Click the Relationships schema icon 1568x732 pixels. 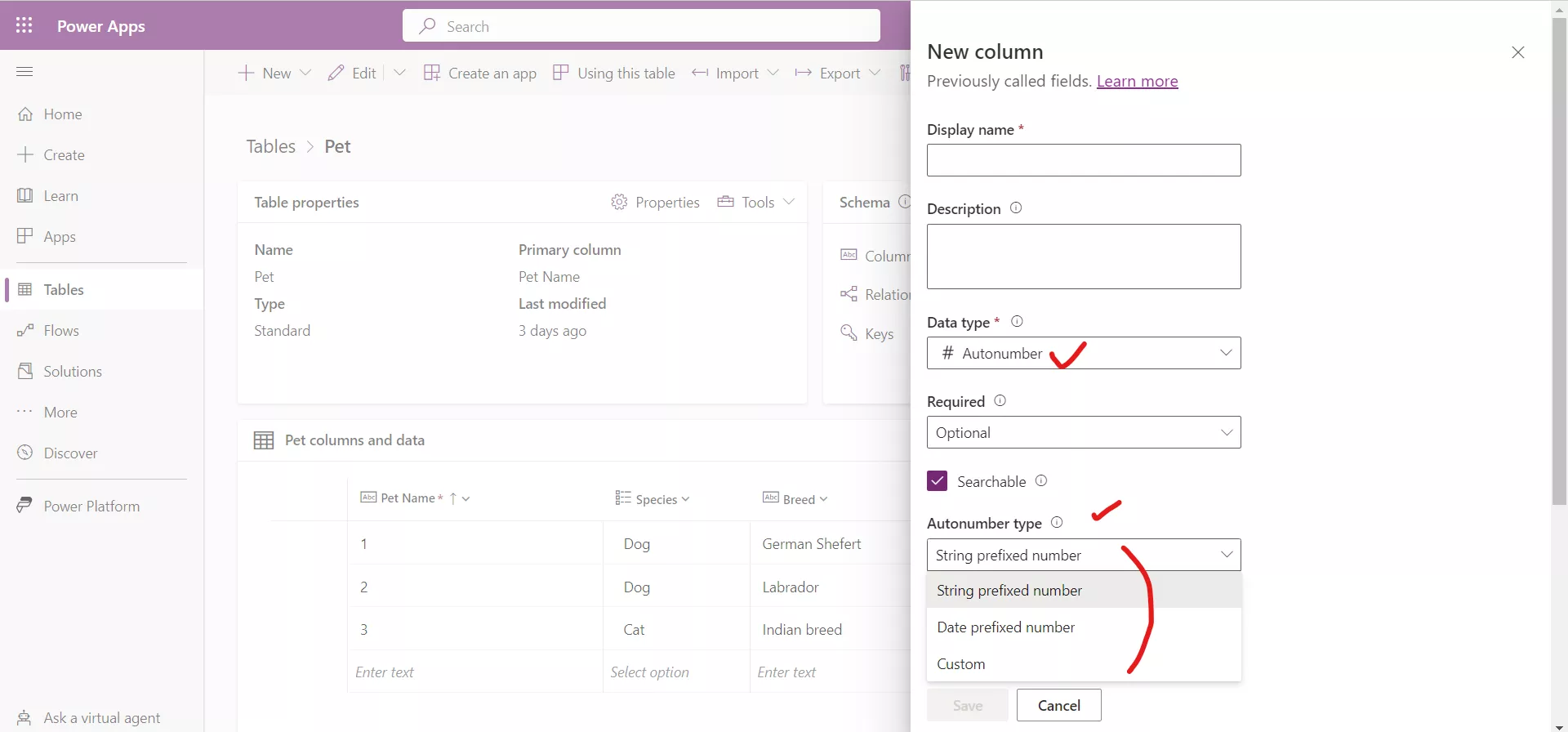[849, 294]
